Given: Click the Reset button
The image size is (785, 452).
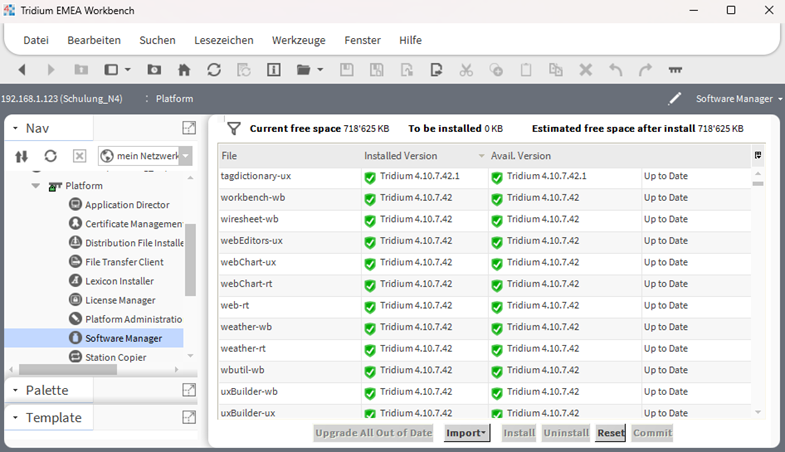Looking at the screenshot, I should 611,433.
